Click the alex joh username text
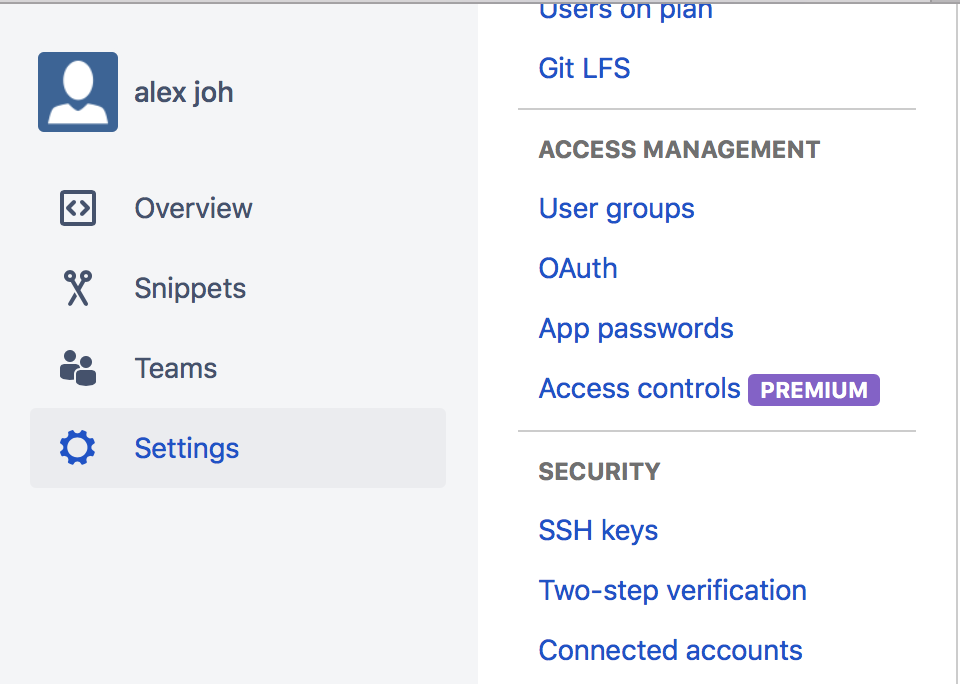Viewport: 960px width, 684px height. (184, 91)
